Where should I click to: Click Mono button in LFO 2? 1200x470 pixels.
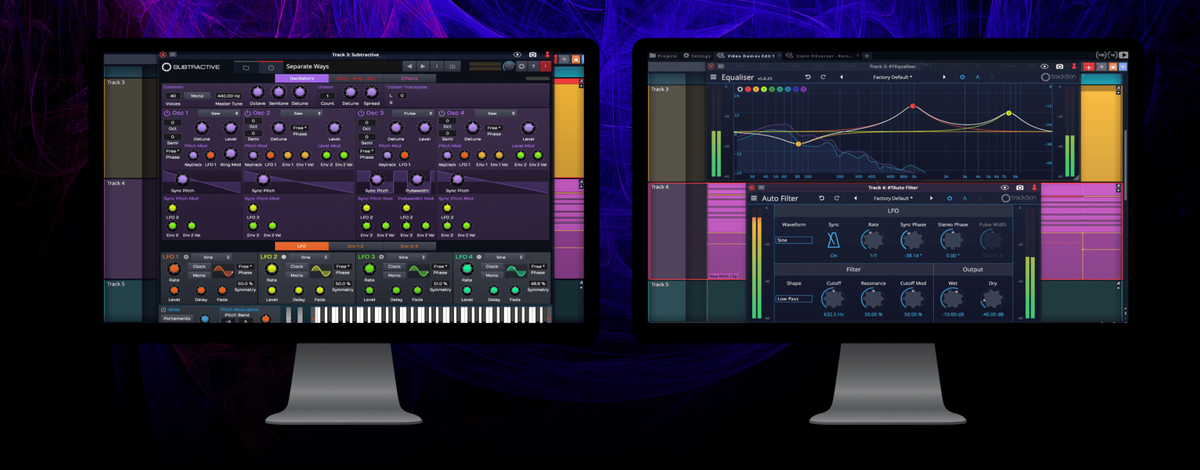[x=297, y=275]
